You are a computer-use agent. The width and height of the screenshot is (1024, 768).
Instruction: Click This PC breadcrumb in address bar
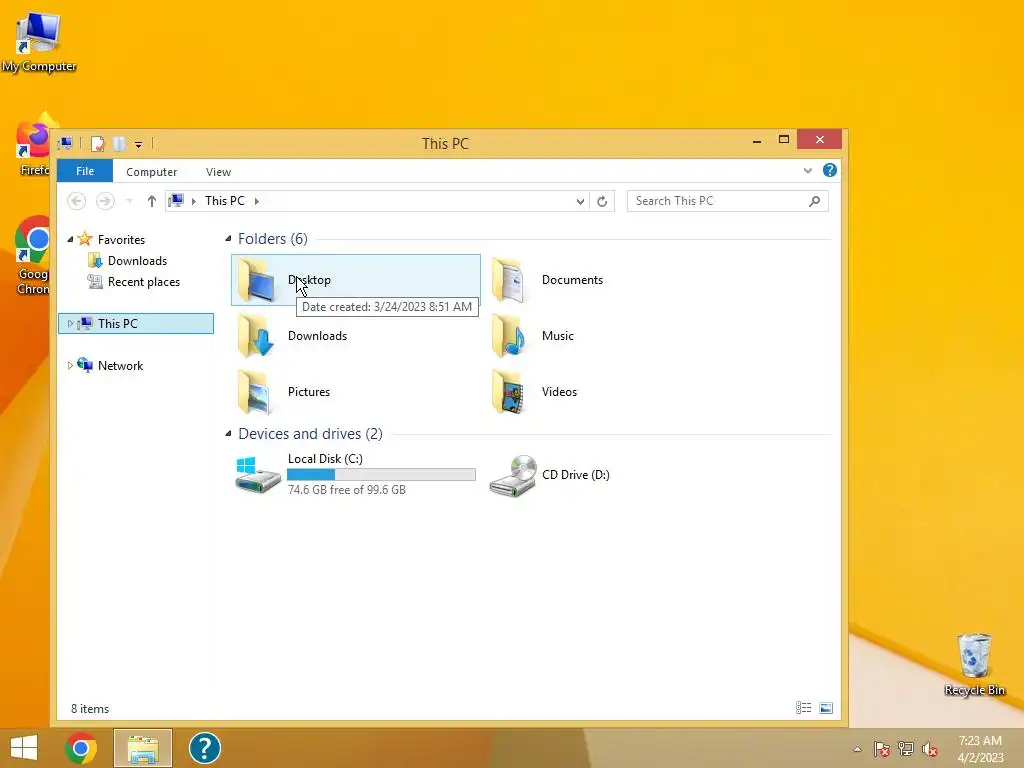225,201
